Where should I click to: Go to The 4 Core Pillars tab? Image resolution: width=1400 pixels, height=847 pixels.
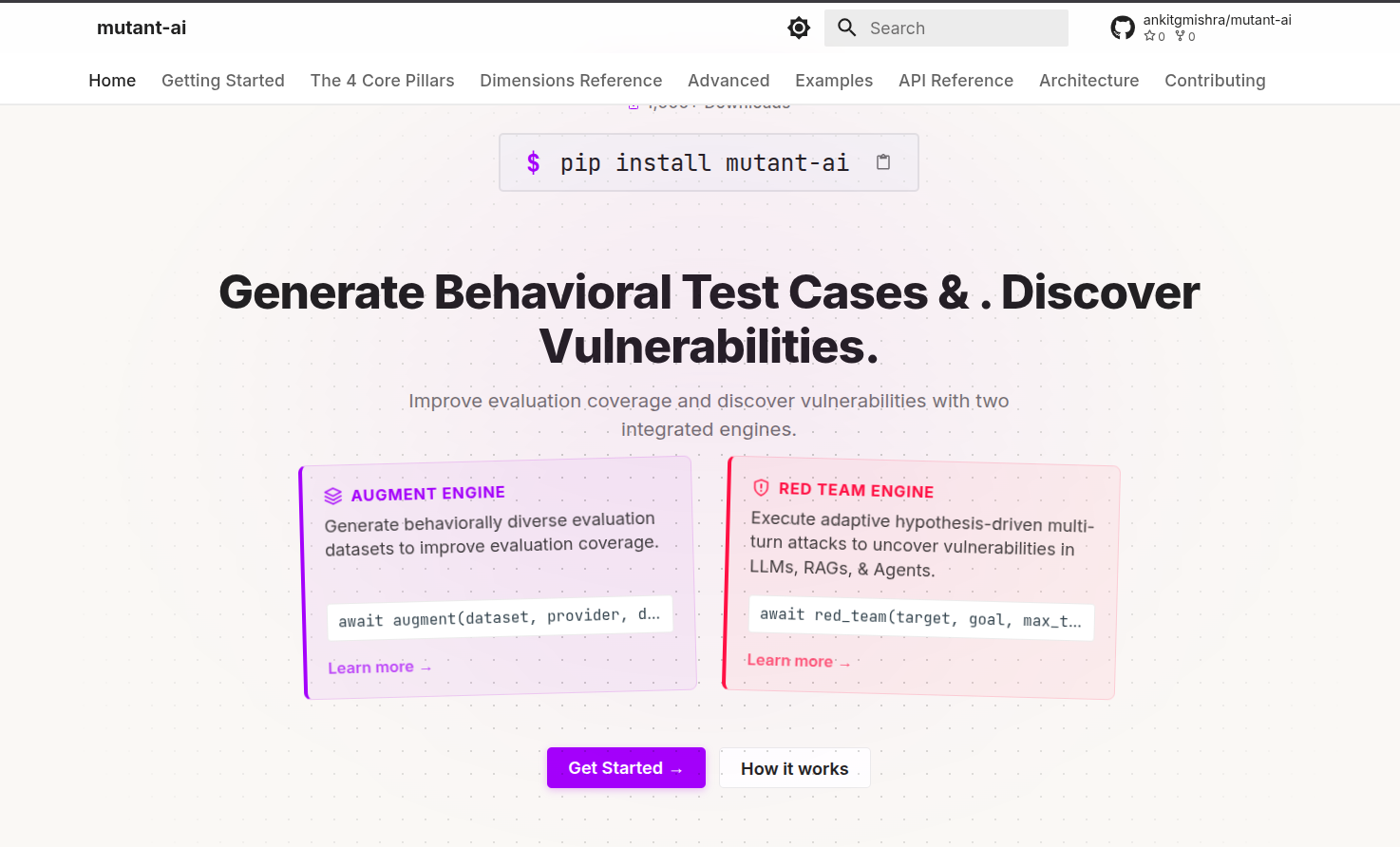point(383,81)
